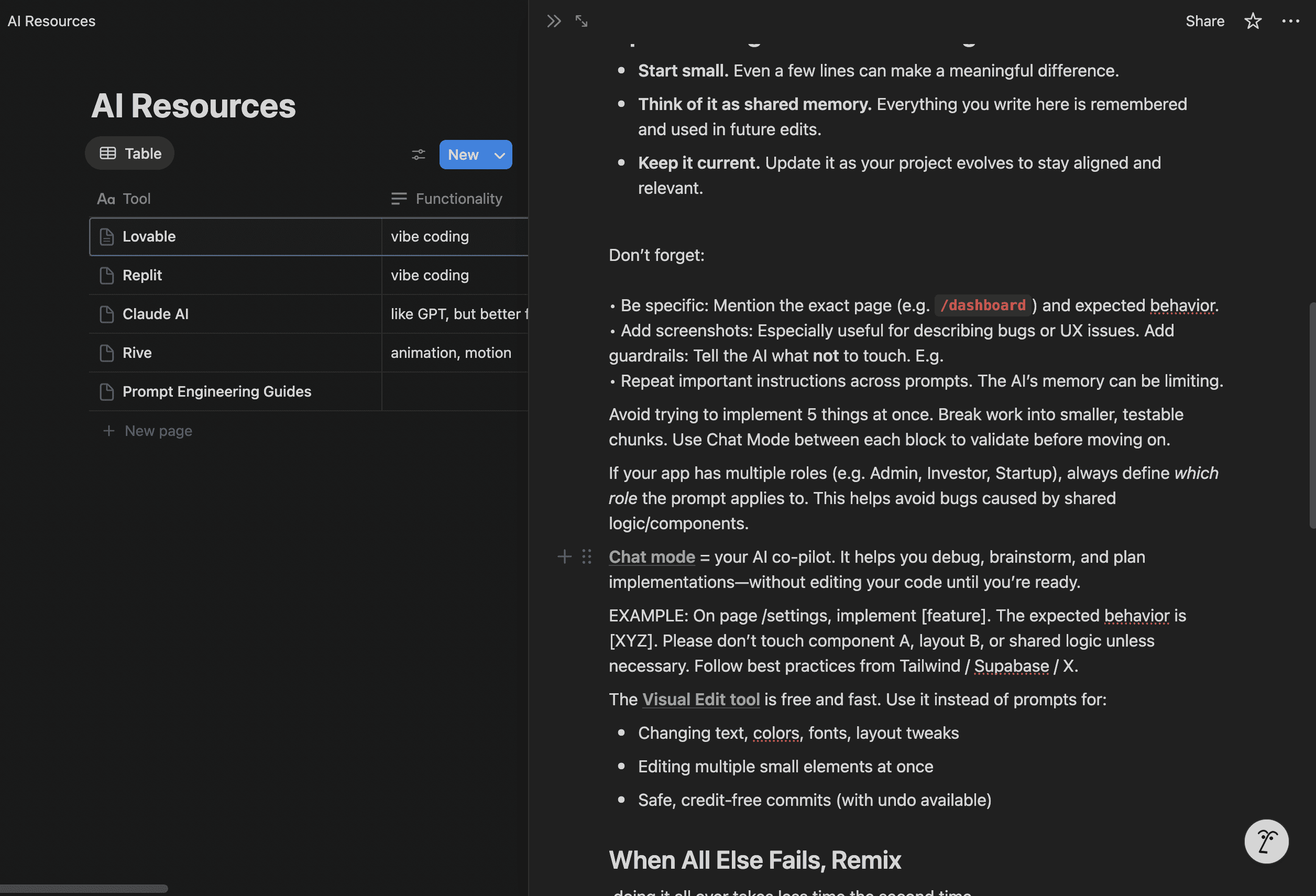Image resolution: width=1316 pixels, height=896 pixels.
Task: Click the page icon next to Lovable
Action: click(106, 237)
